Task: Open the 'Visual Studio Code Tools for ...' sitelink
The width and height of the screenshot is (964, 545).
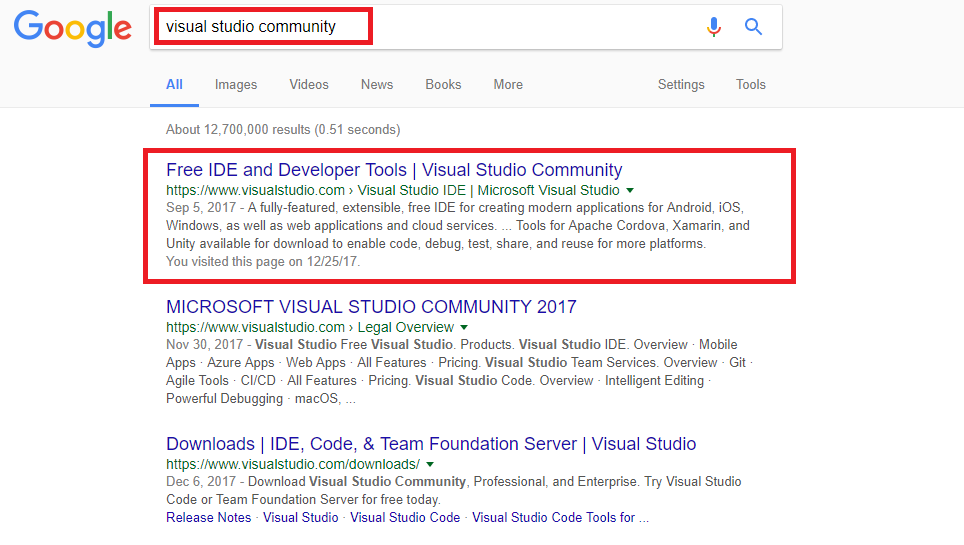Action: point(560,517)
